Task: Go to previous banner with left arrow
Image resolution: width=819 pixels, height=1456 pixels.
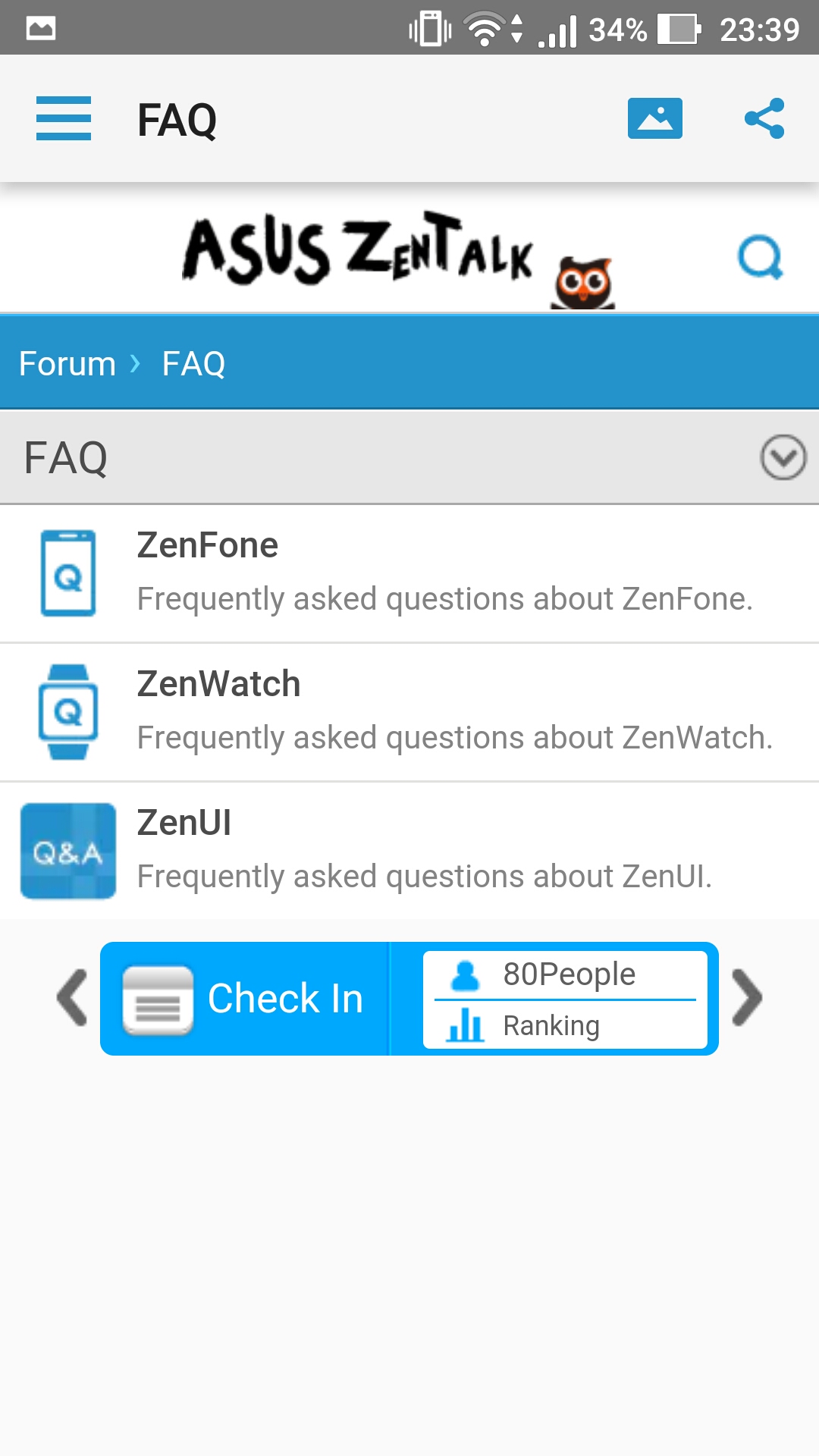Action: [73, 998]
